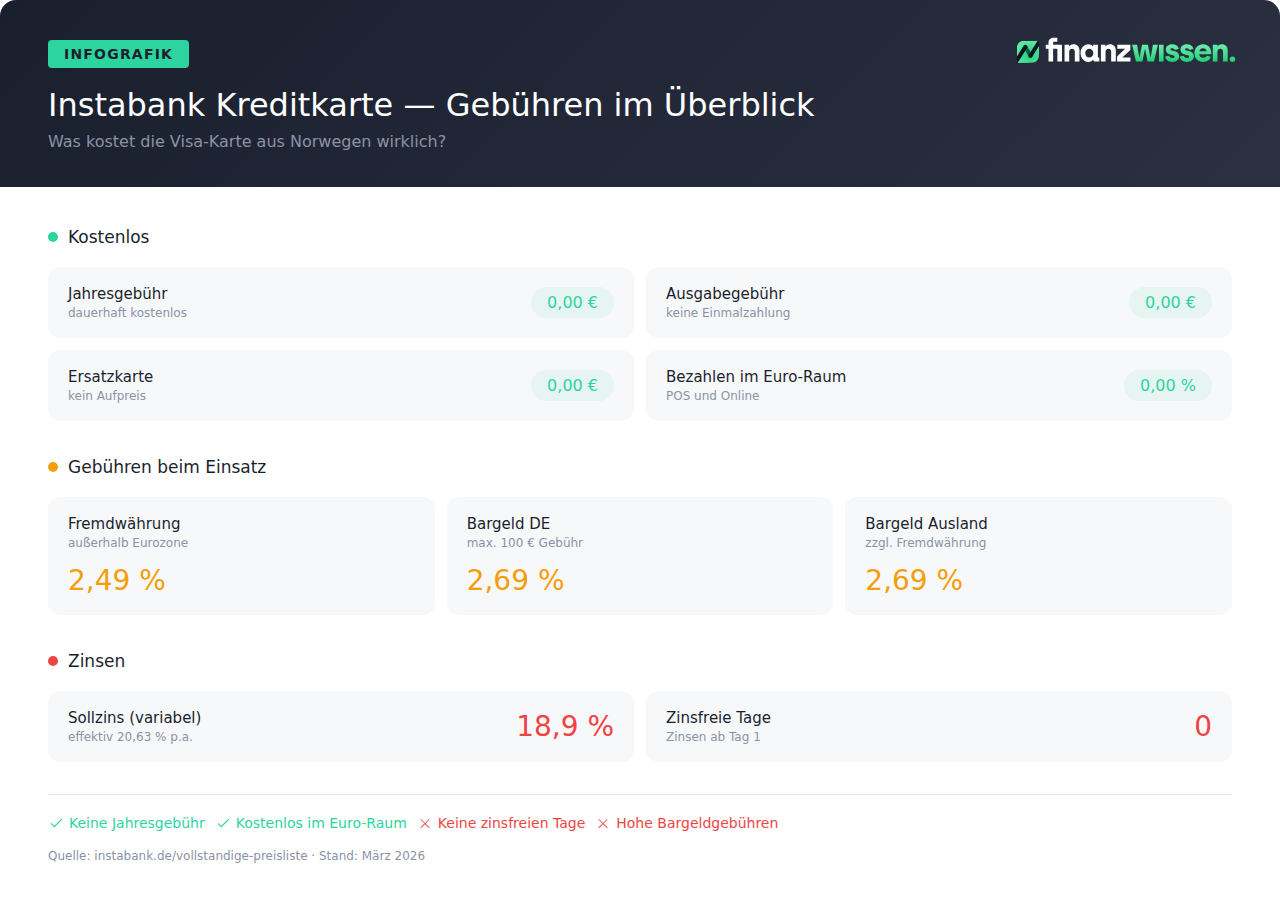1280x911 pixels.
Task: Click the green finanzwissen logo icon
Action: pyautogui.click(x=1027, y=52)
